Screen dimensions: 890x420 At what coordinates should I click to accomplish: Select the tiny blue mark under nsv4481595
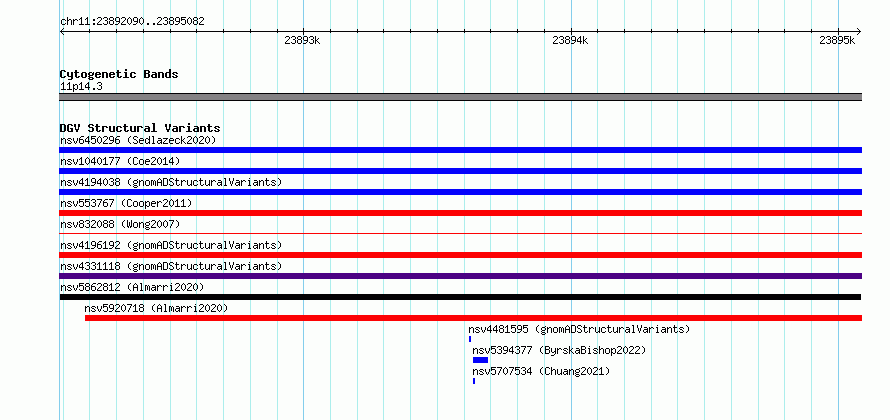pyautogui.click(x=470, y=339)
